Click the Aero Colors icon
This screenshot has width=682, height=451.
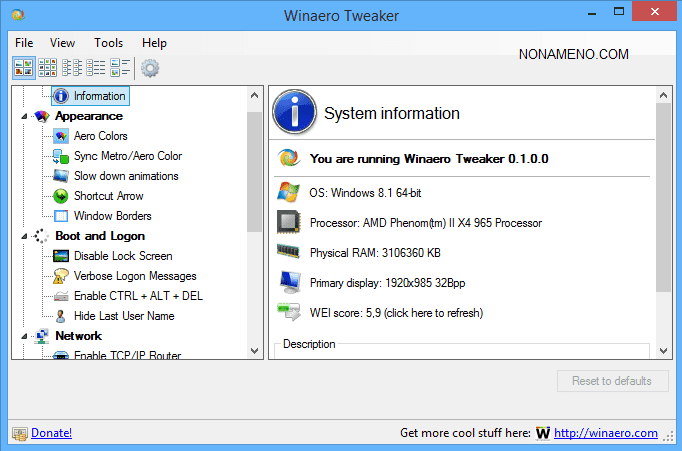point(61,136)
